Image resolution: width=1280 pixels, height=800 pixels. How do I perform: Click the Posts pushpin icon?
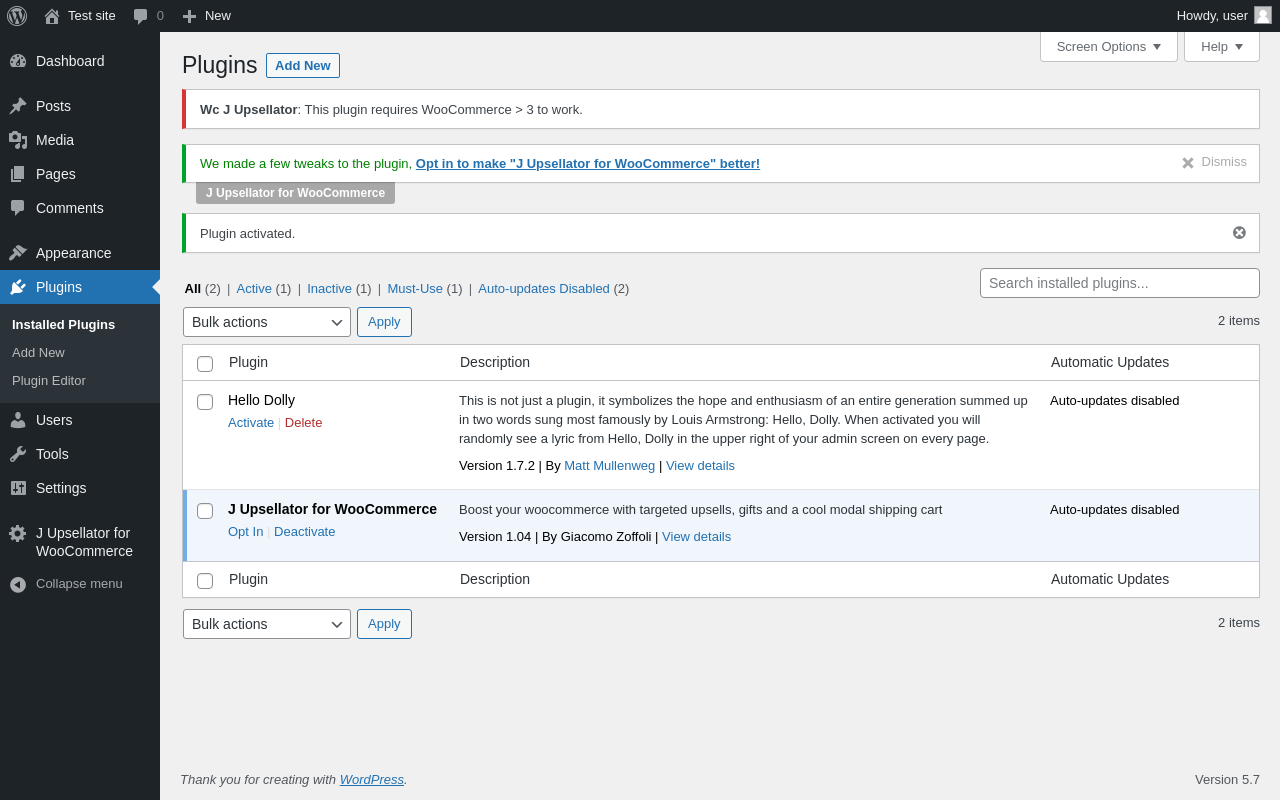(18, 106)
